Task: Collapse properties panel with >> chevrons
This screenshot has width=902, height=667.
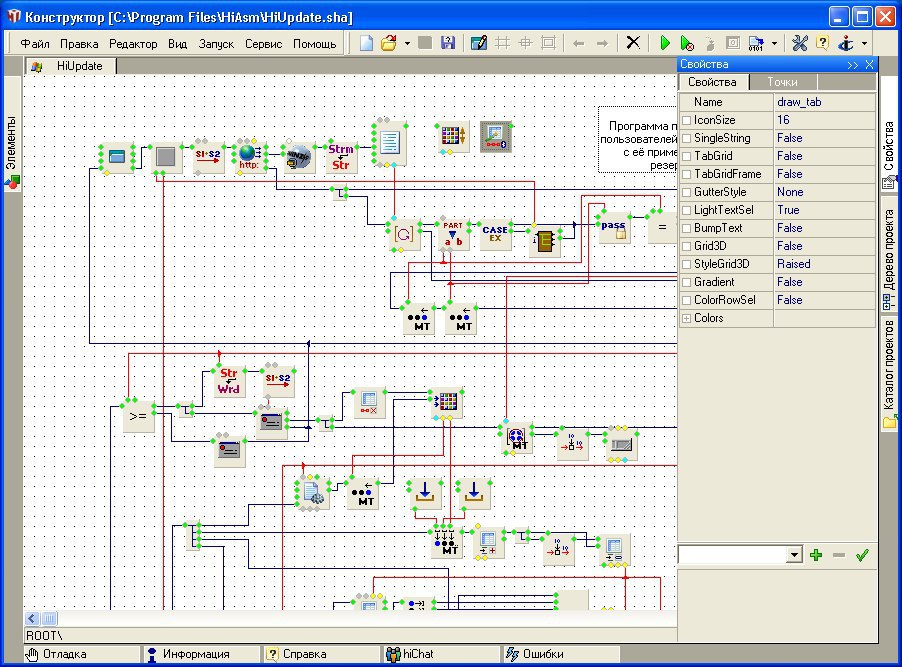Action: click(853, 65)
